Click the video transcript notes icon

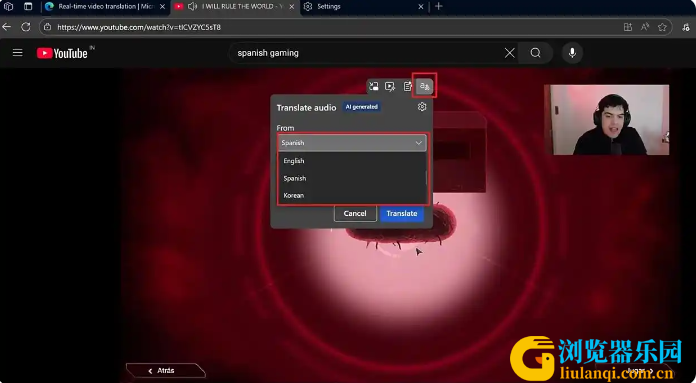(407, 87)
